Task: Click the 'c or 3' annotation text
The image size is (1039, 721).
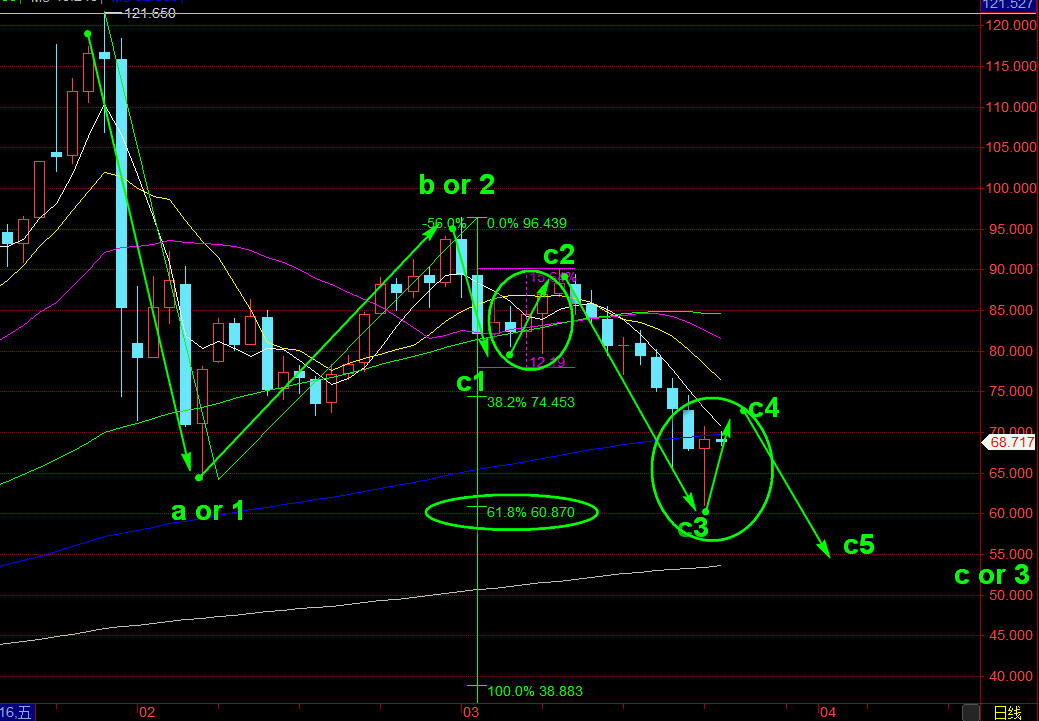Action: pos(991,575)
